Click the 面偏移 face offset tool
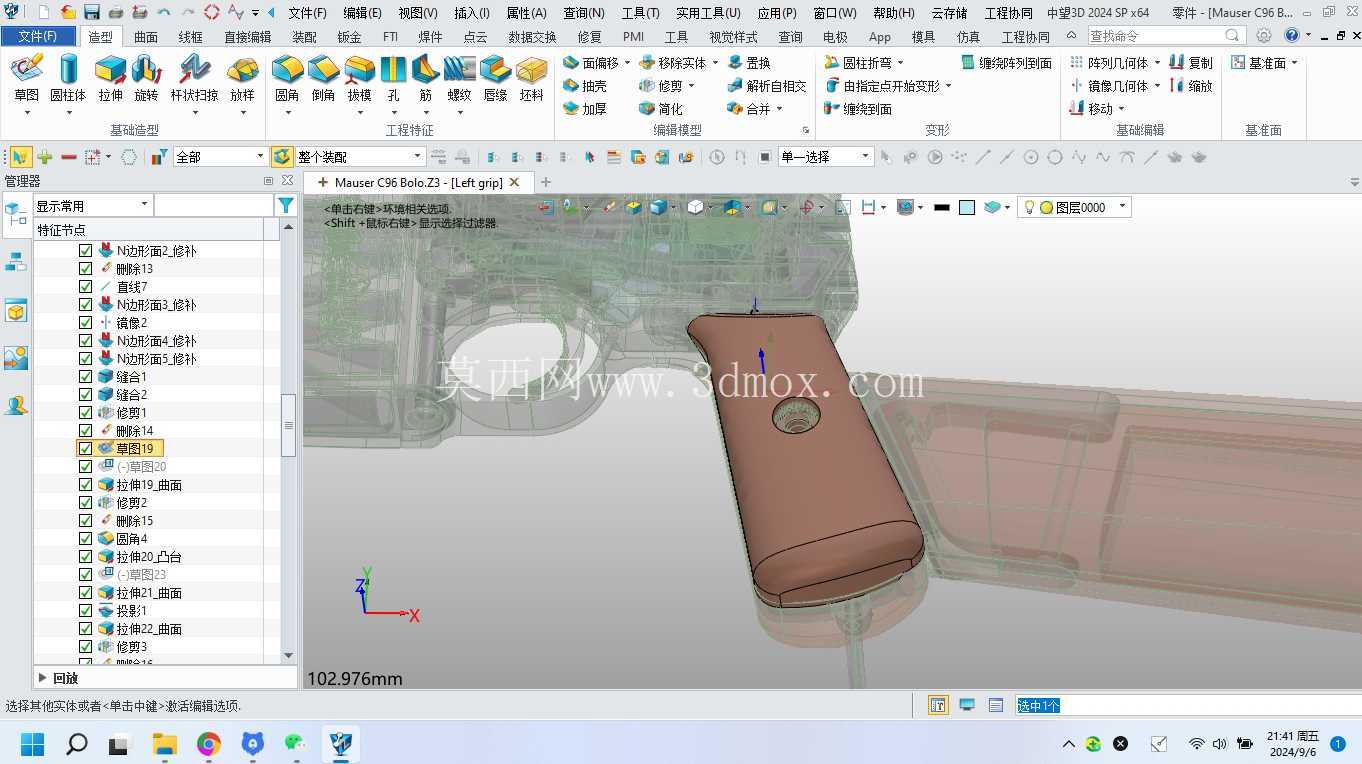The height and width of the screenshot is (764, 1362). pyautogui.click(x=591, y=63)
